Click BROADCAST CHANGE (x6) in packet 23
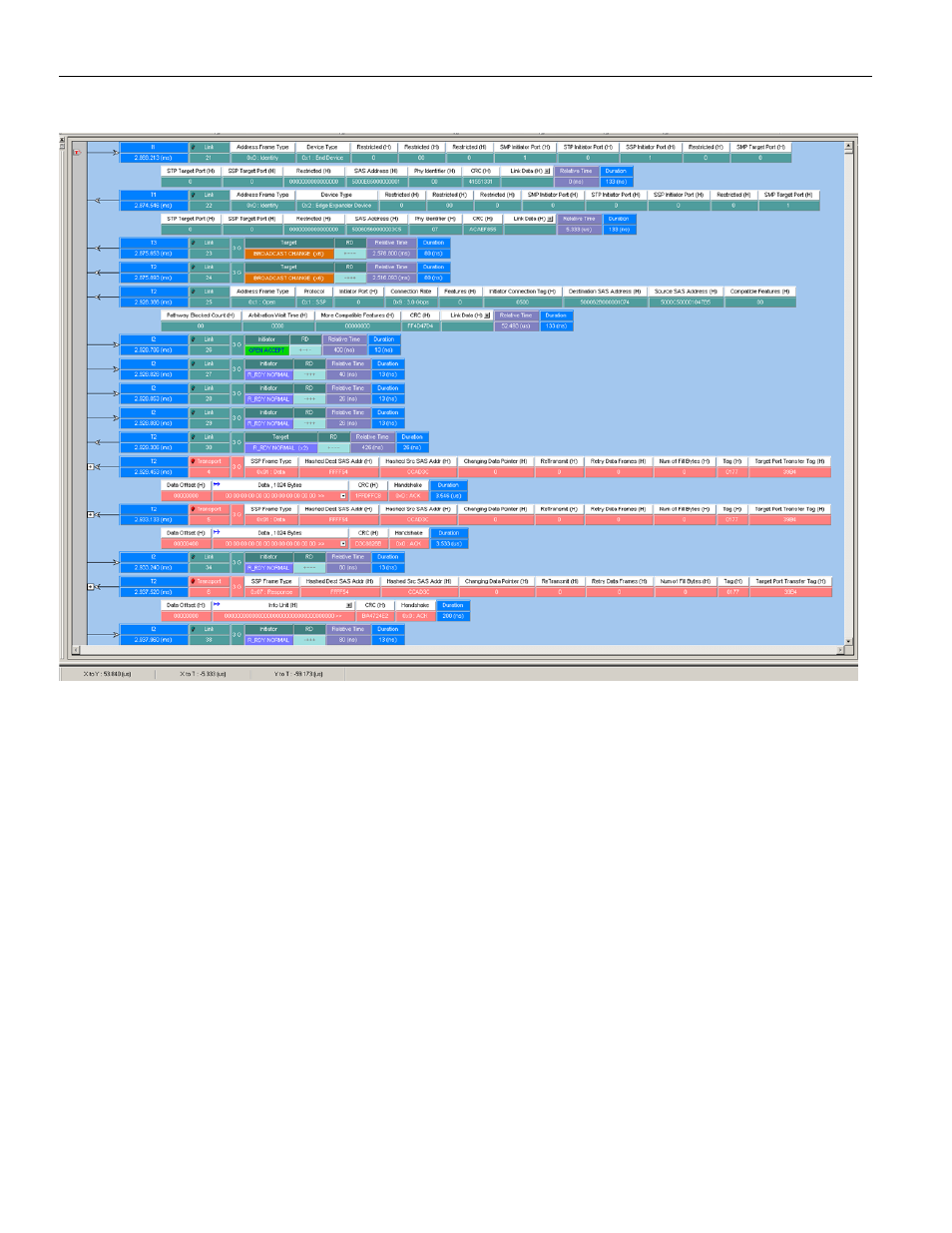 (288, 254)
